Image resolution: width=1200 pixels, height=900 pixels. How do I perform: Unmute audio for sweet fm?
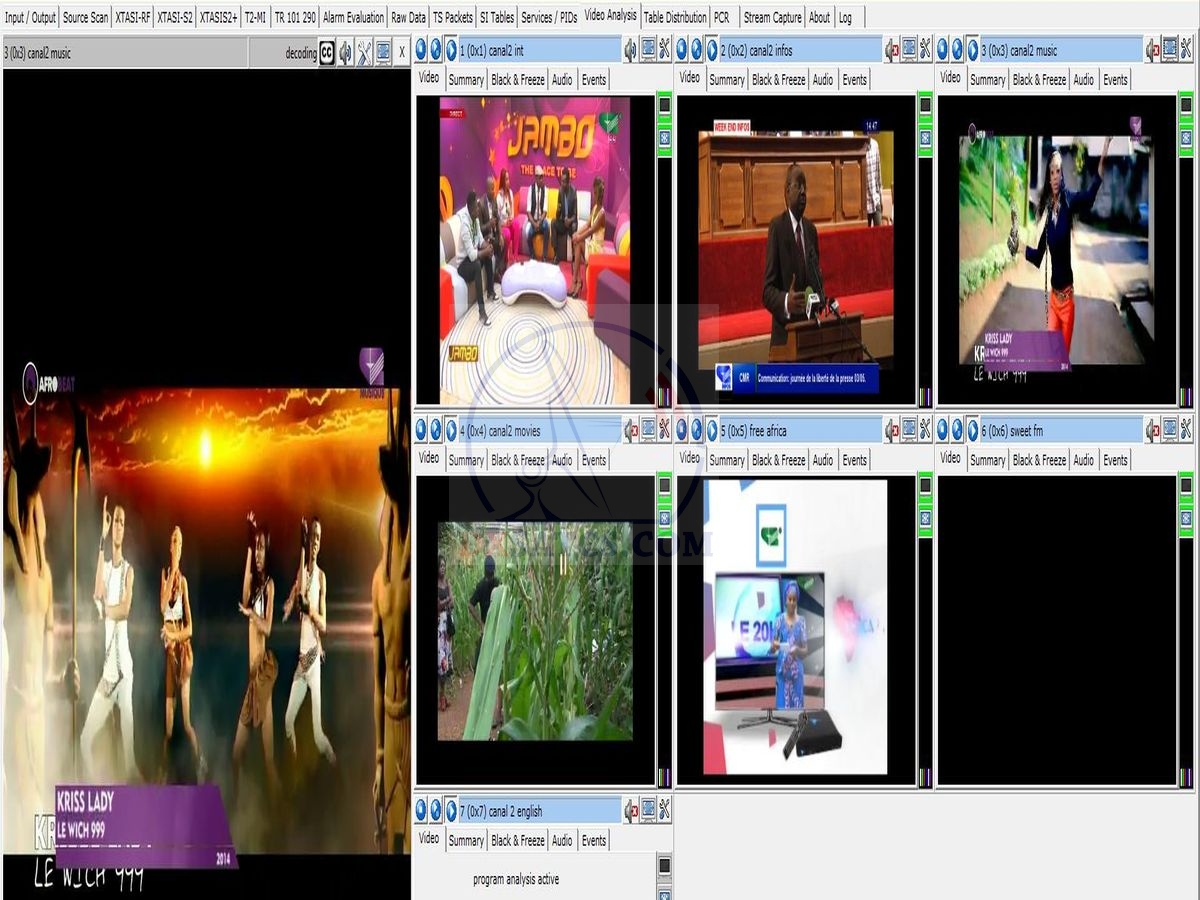tap(1152, 430)
